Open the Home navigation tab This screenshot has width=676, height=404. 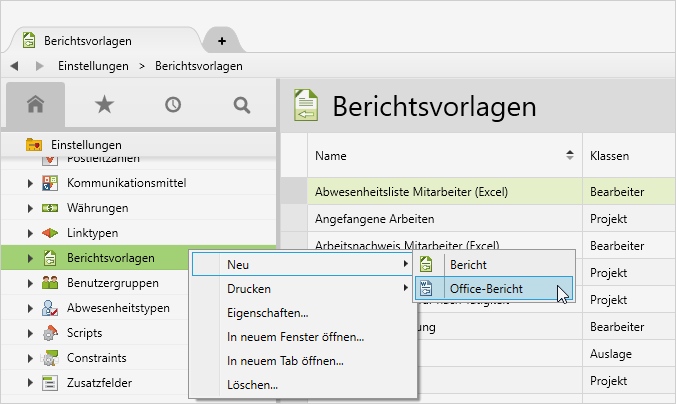35,104
